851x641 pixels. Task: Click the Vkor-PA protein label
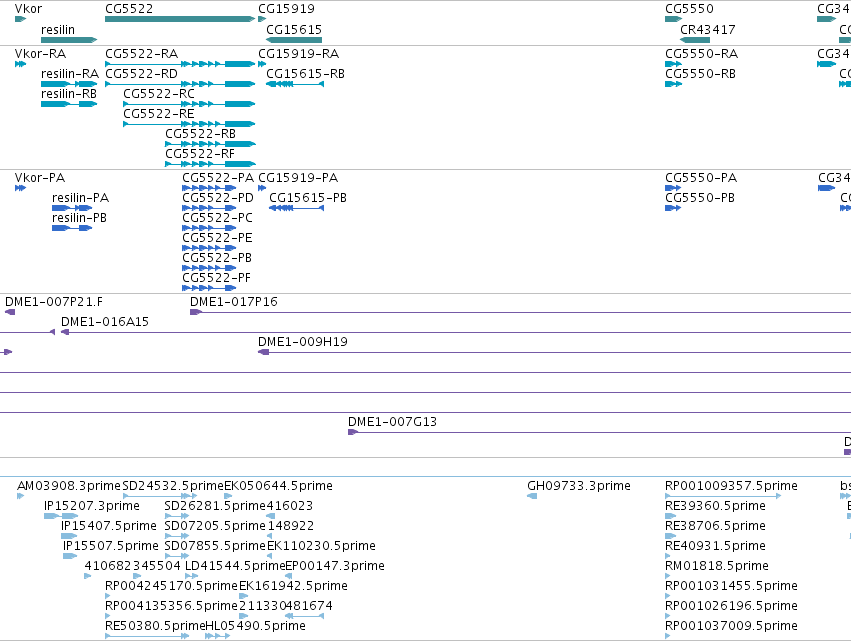point(40,178)
